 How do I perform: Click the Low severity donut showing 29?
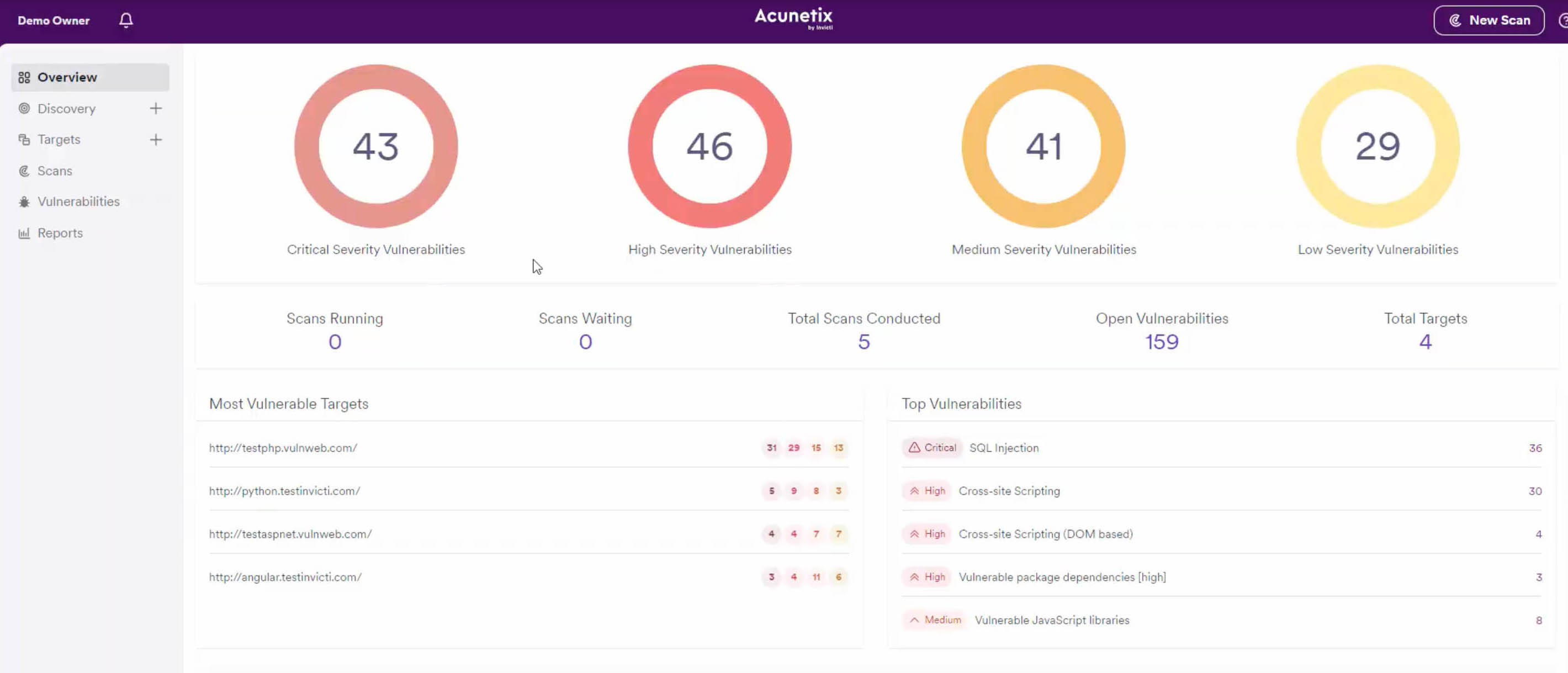click(x=1378, y=146)
